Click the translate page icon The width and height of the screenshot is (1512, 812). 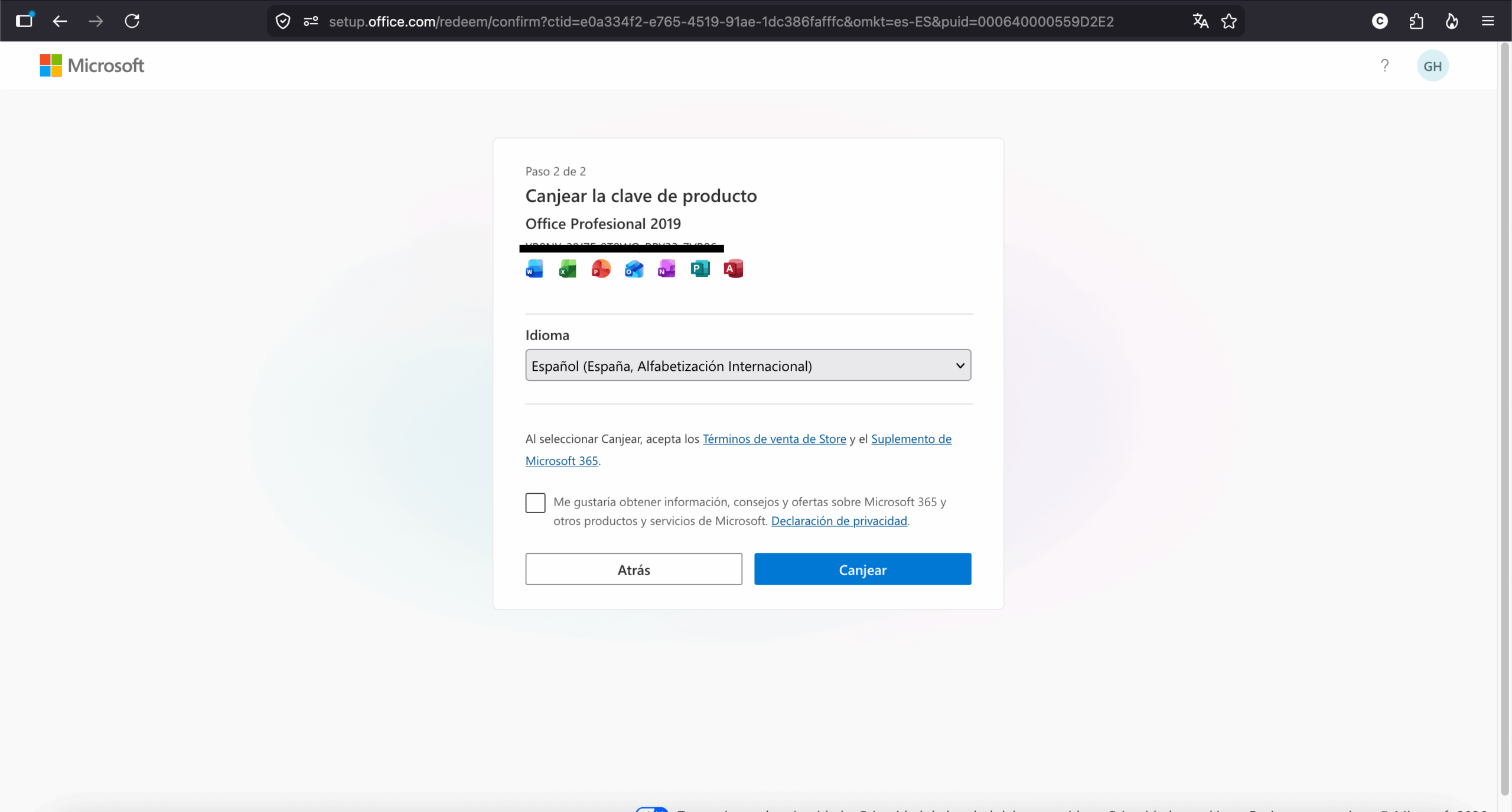pos(1200,21)
